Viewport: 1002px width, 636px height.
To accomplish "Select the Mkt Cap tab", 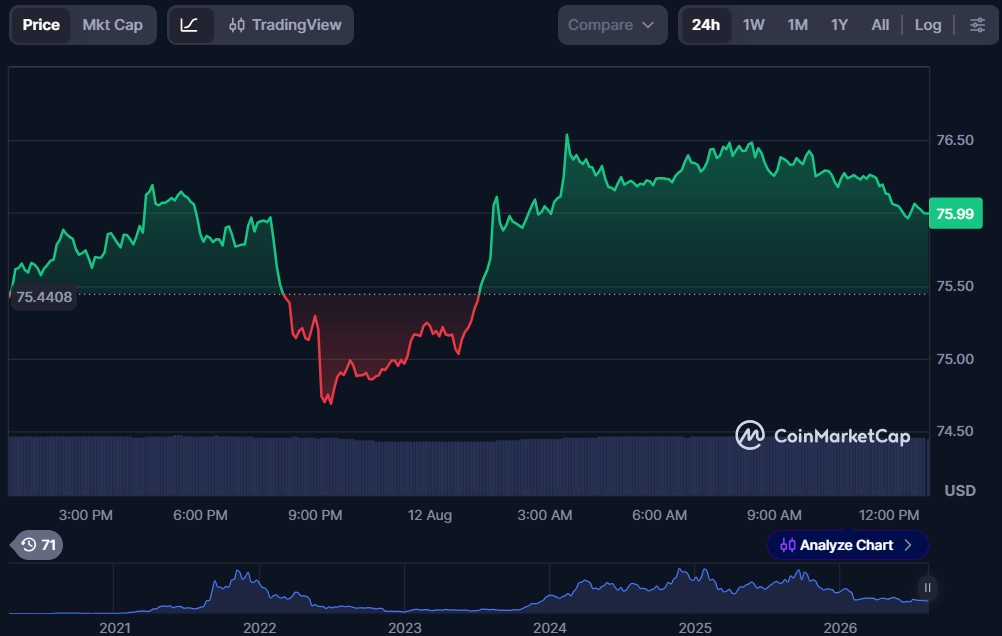I will click(112, 25).
